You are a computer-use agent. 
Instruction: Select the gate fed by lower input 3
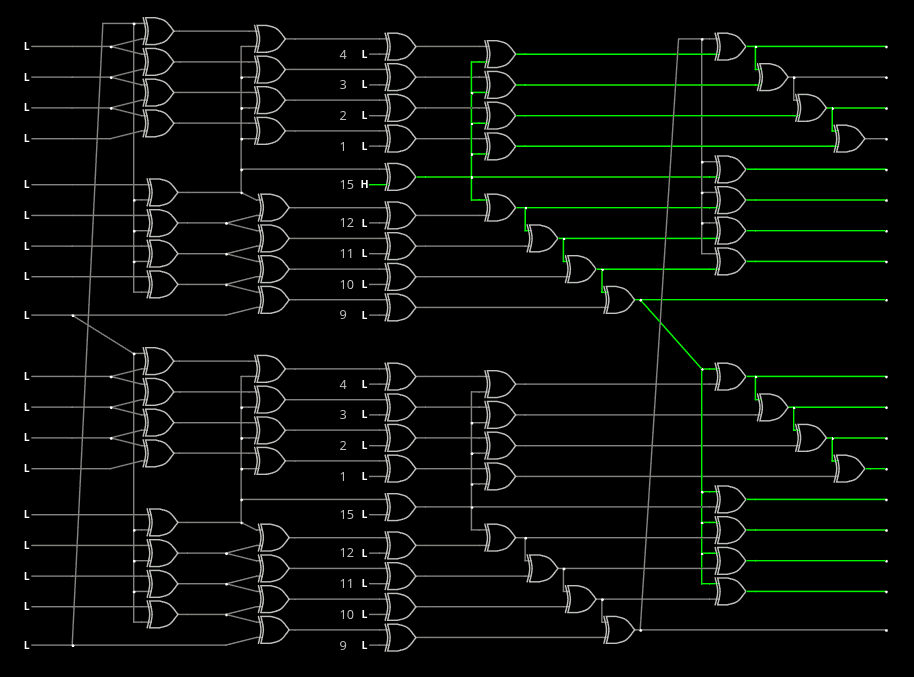coord(400,408)
